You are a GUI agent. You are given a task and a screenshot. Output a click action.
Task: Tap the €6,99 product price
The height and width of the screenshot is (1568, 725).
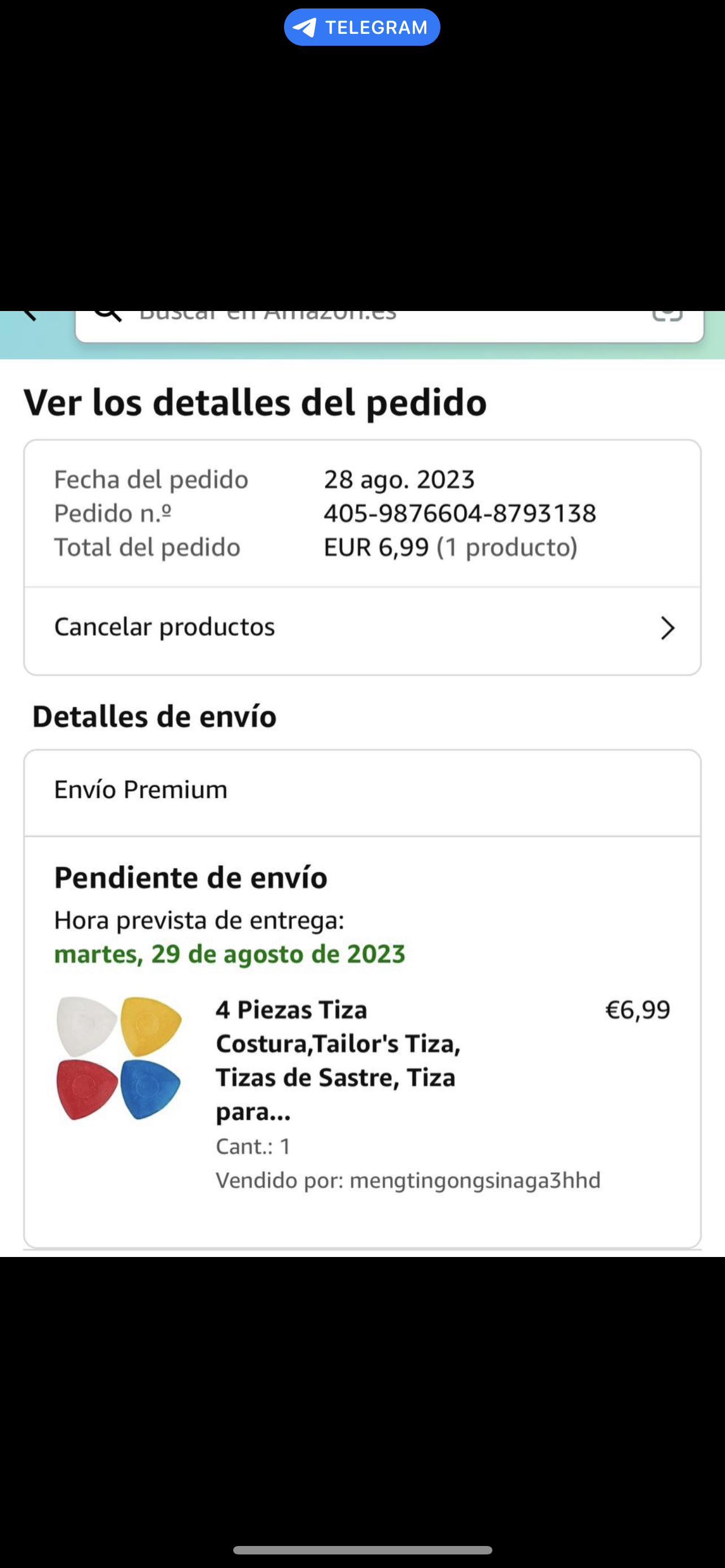pyautogui.click(x=637, y=1010)
